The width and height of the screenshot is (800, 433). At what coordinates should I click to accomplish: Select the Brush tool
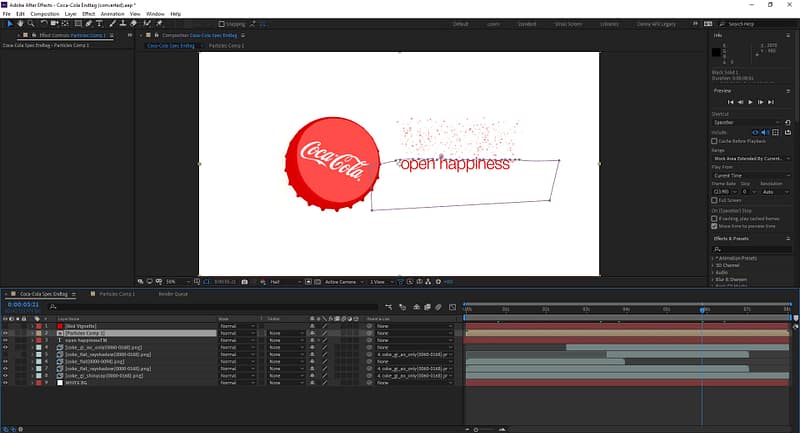(x=112, y=23)
